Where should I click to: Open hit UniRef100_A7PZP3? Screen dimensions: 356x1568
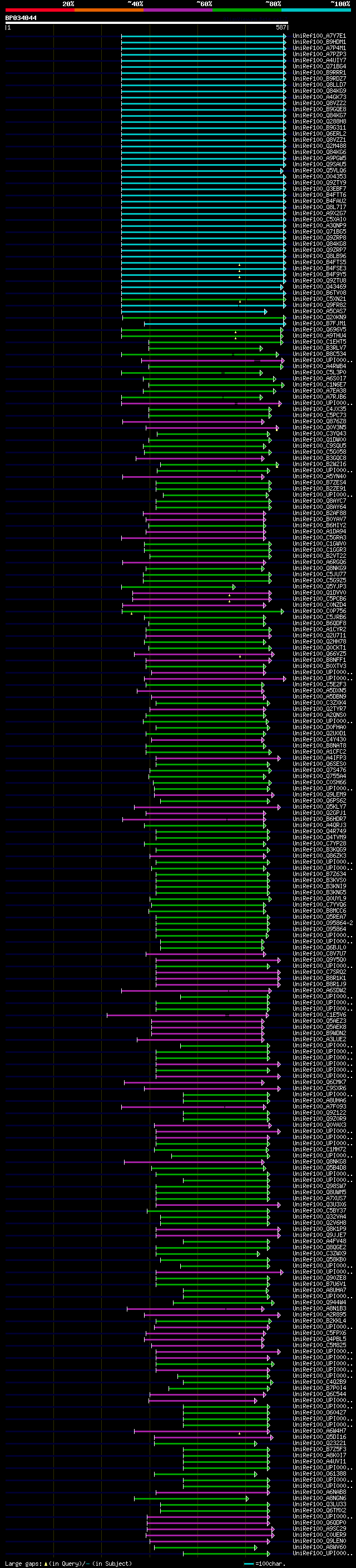point(319,54)
